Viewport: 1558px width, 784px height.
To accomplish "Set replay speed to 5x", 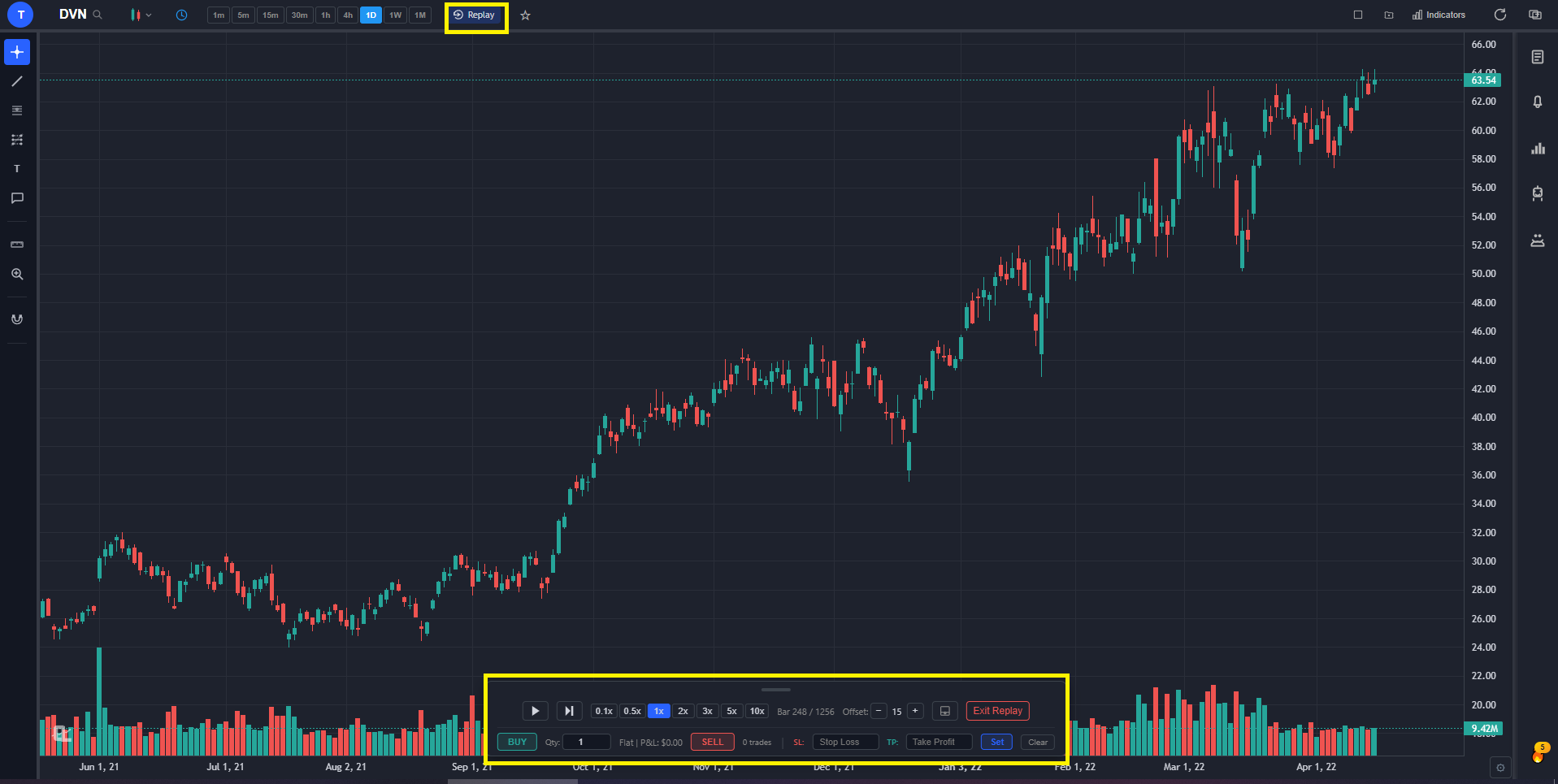I will [x=732, y=711].
